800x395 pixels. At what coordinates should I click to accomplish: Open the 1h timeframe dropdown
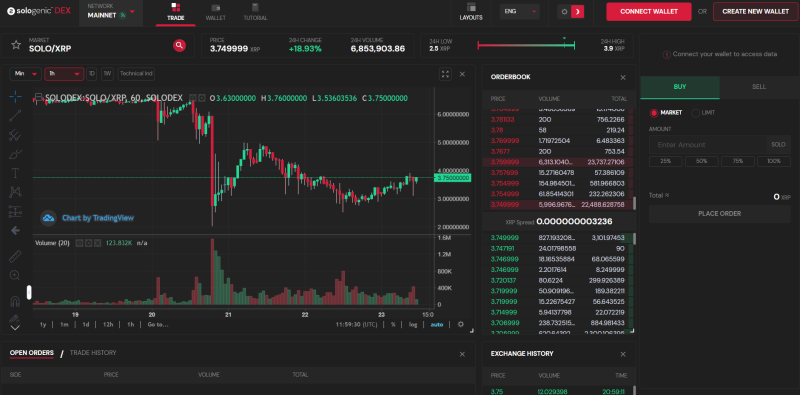64,73
